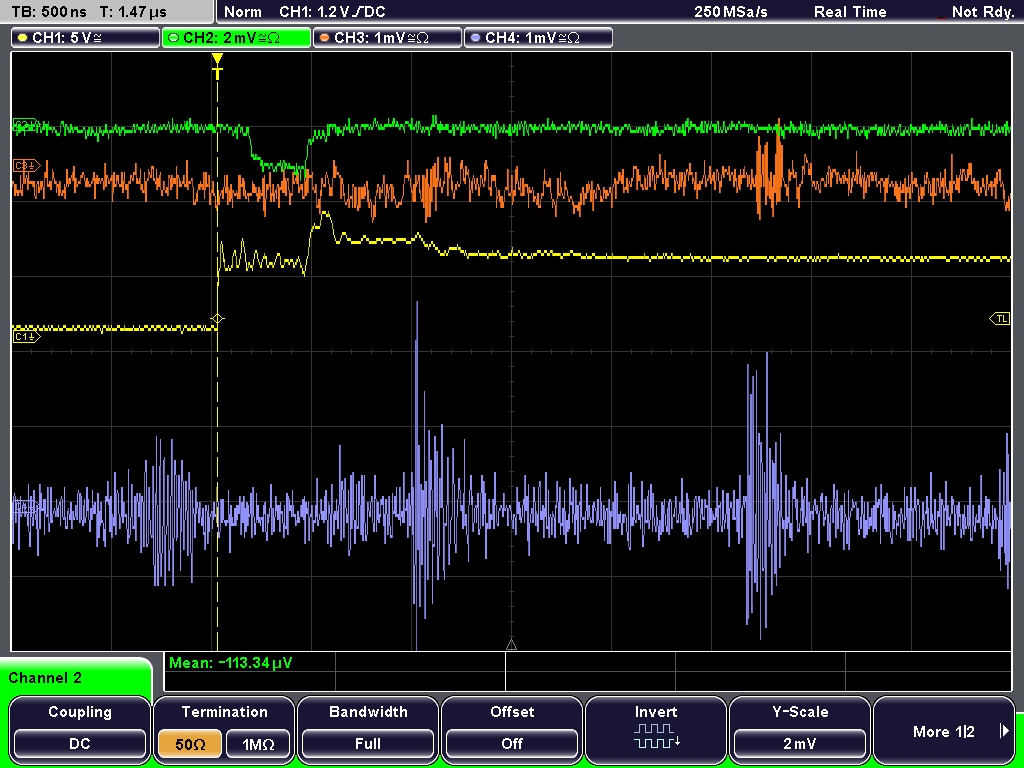Click the TB: 500 ns timebase readout
Screen dimensions: 1024x768
pos(48,12)
